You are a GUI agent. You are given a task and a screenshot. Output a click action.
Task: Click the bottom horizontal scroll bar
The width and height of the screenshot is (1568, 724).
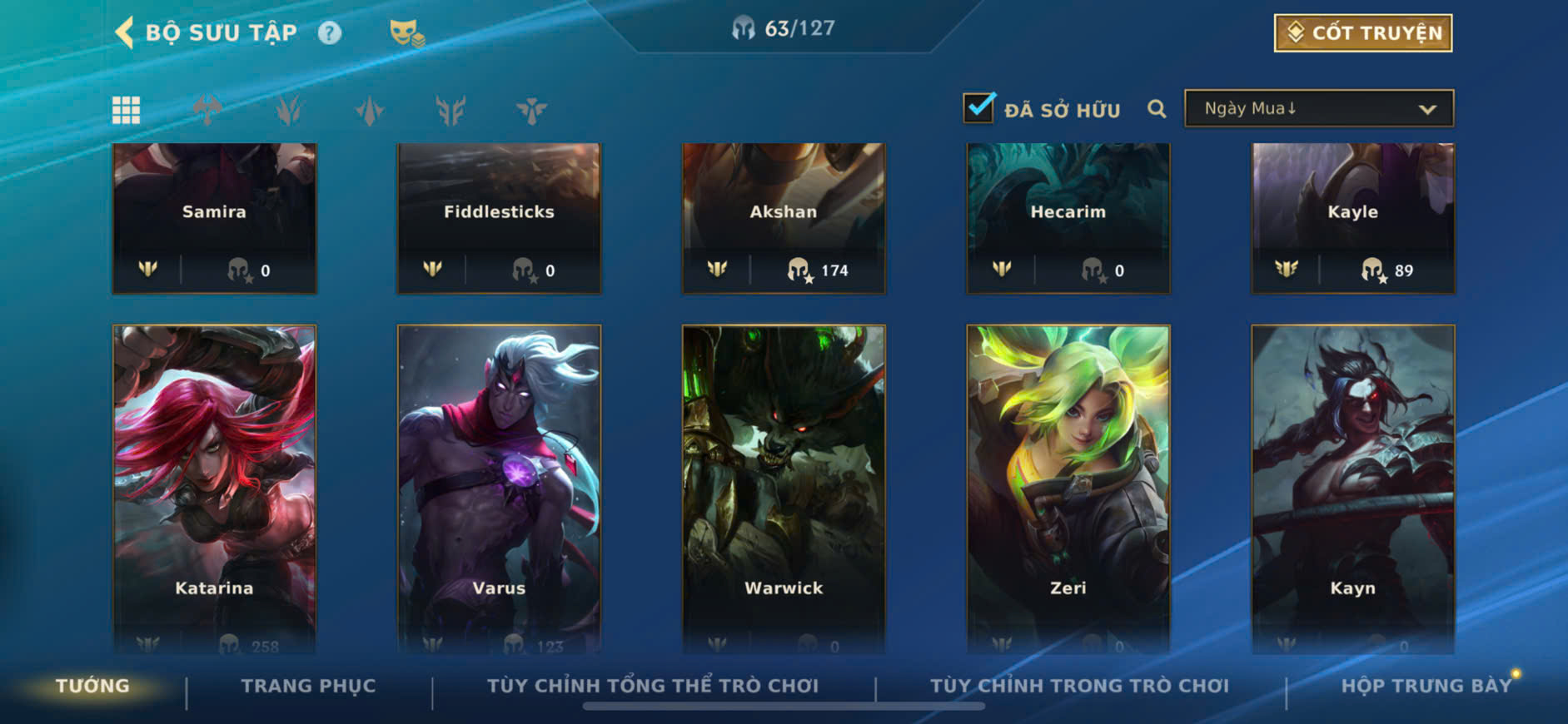[x=784, y=707]
